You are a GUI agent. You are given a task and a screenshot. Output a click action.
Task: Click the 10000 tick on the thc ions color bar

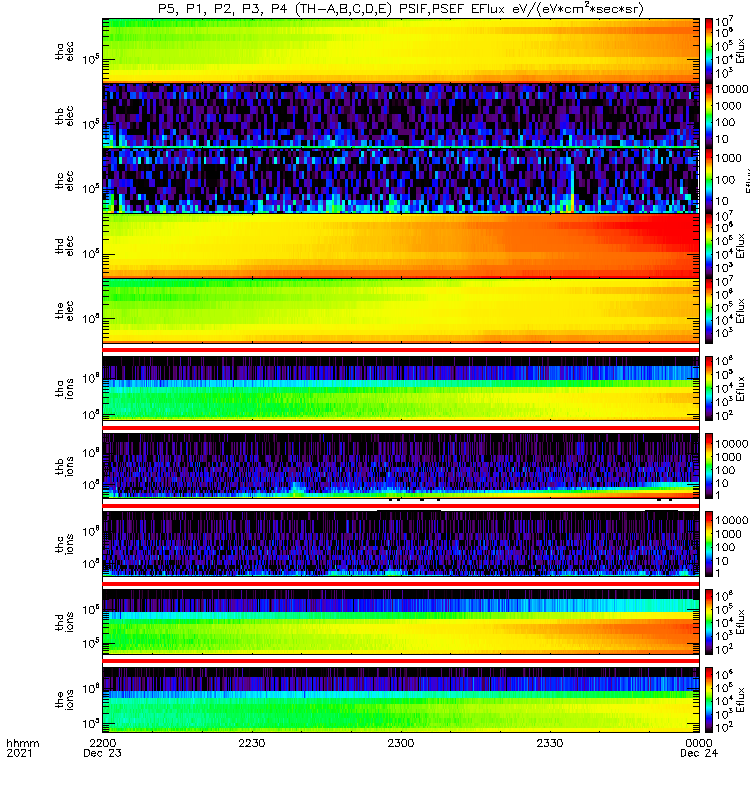coord(732,520)
